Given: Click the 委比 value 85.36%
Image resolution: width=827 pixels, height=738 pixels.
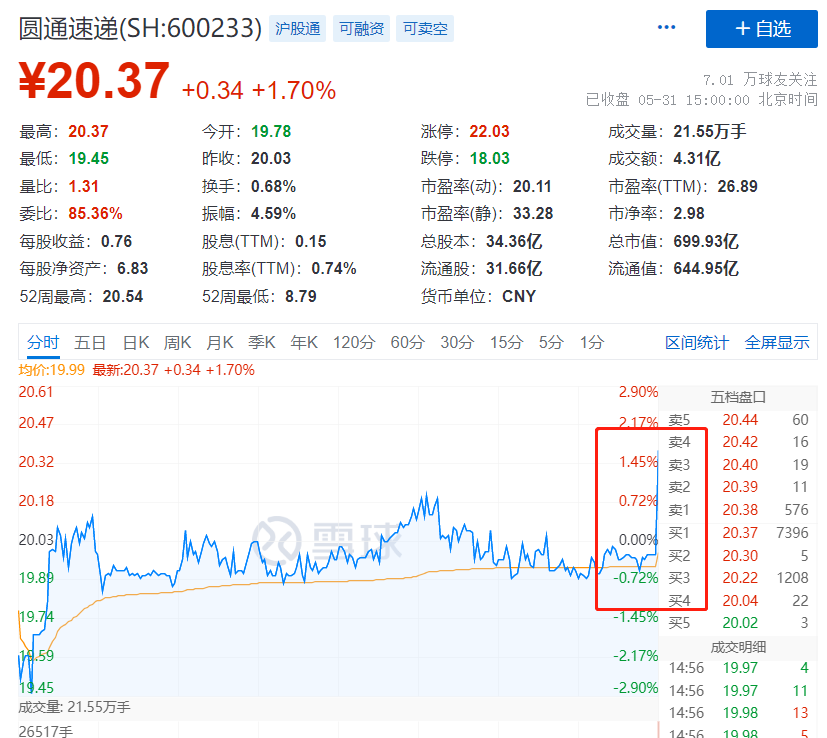Looking at the screenshot, I should coord(95,214).
